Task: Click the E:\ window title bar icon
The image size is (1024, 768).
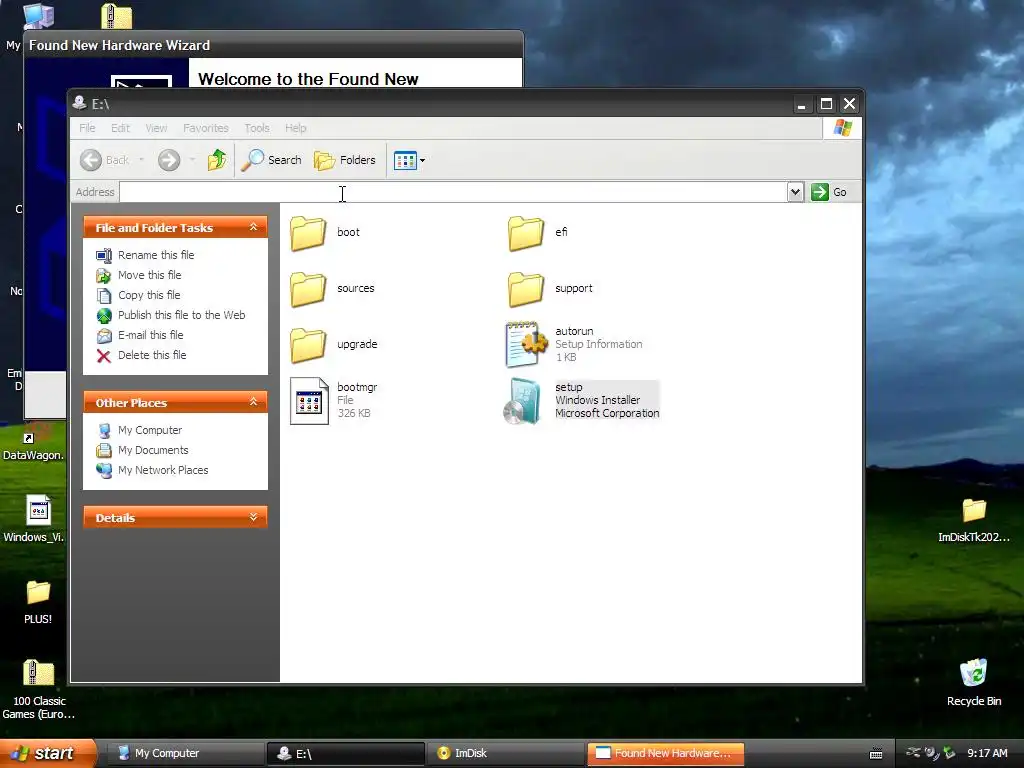Action: [x=80, y=103]
